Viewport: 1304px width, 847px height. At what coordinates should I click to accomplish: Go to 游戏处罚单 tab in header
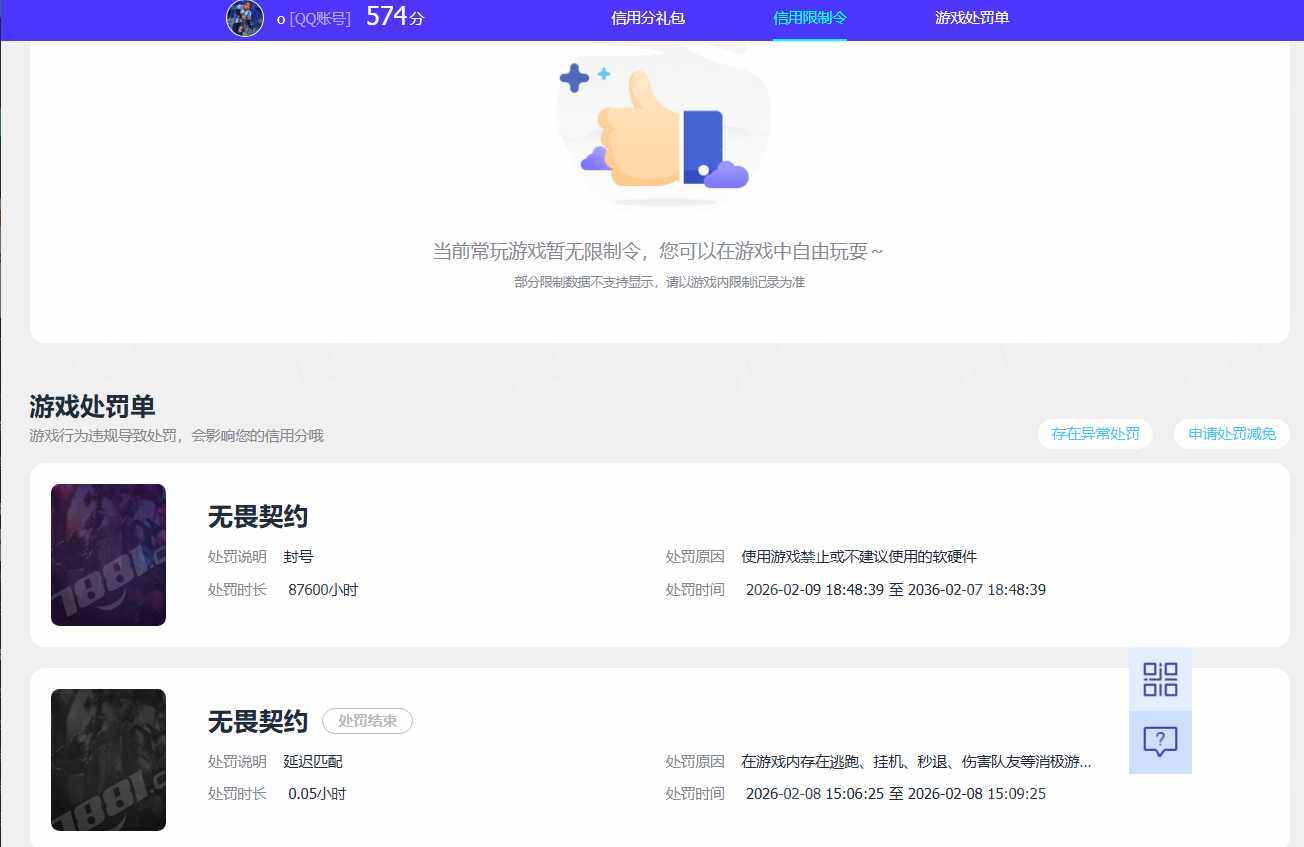tap(972, 18)
